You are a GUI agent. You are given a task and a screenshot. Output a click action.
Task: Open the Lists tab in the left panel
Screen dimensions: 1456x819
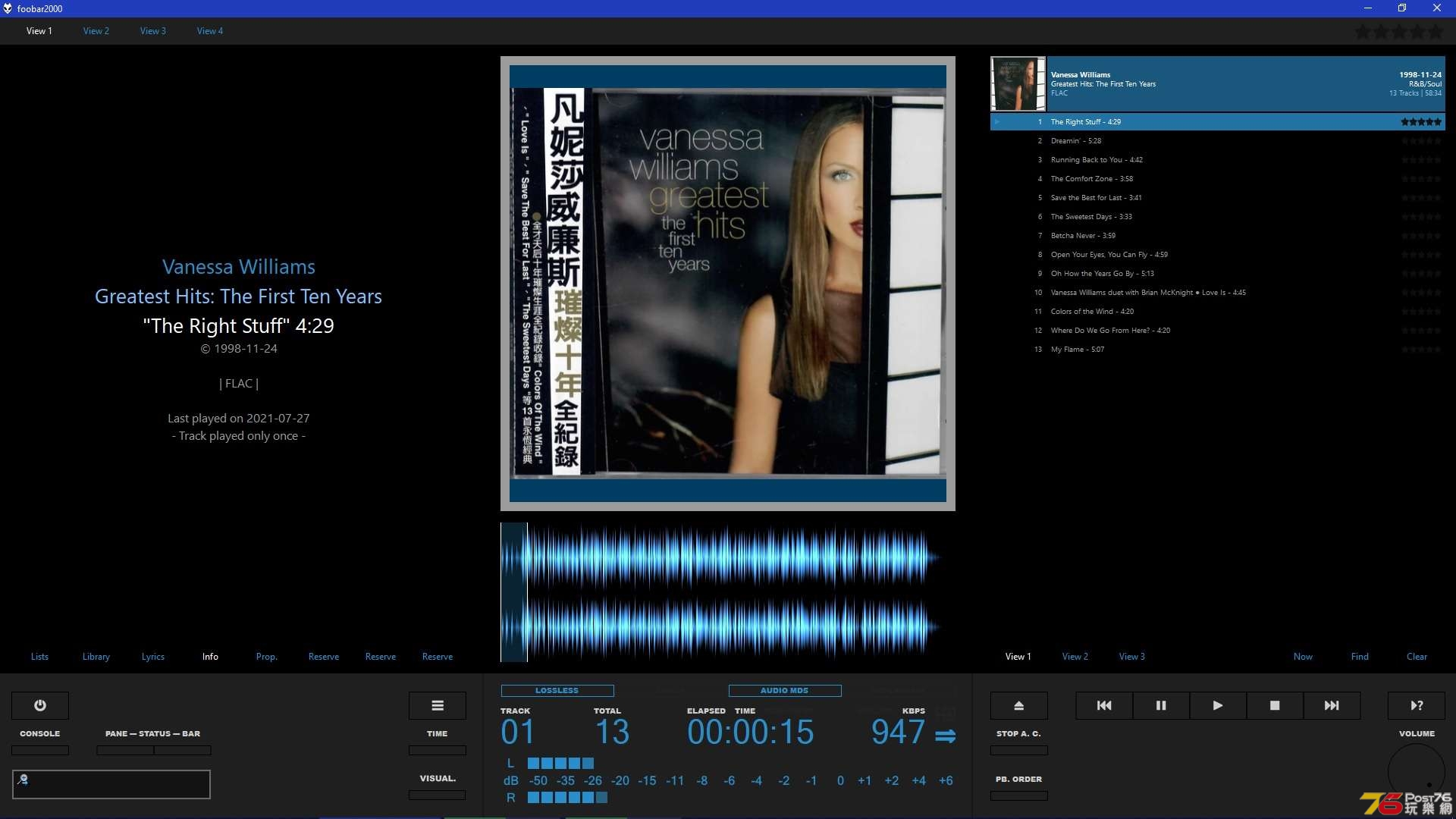(39, 657)
